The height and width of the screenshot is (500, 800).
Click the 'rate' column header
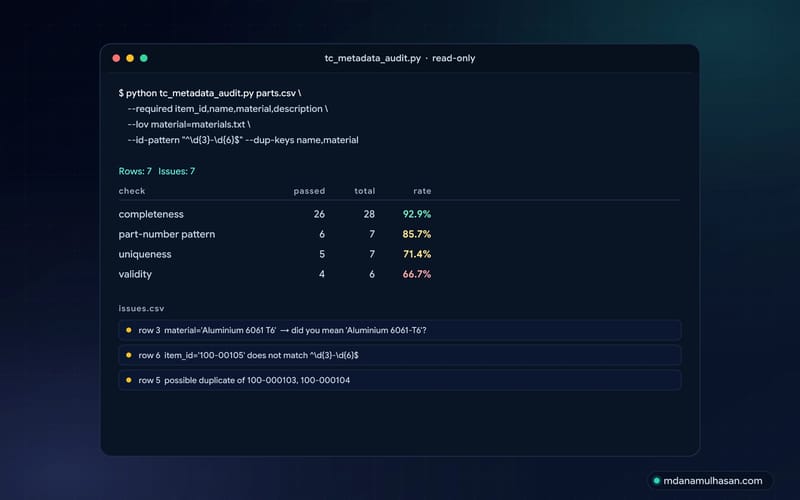(x=422, y=191)
